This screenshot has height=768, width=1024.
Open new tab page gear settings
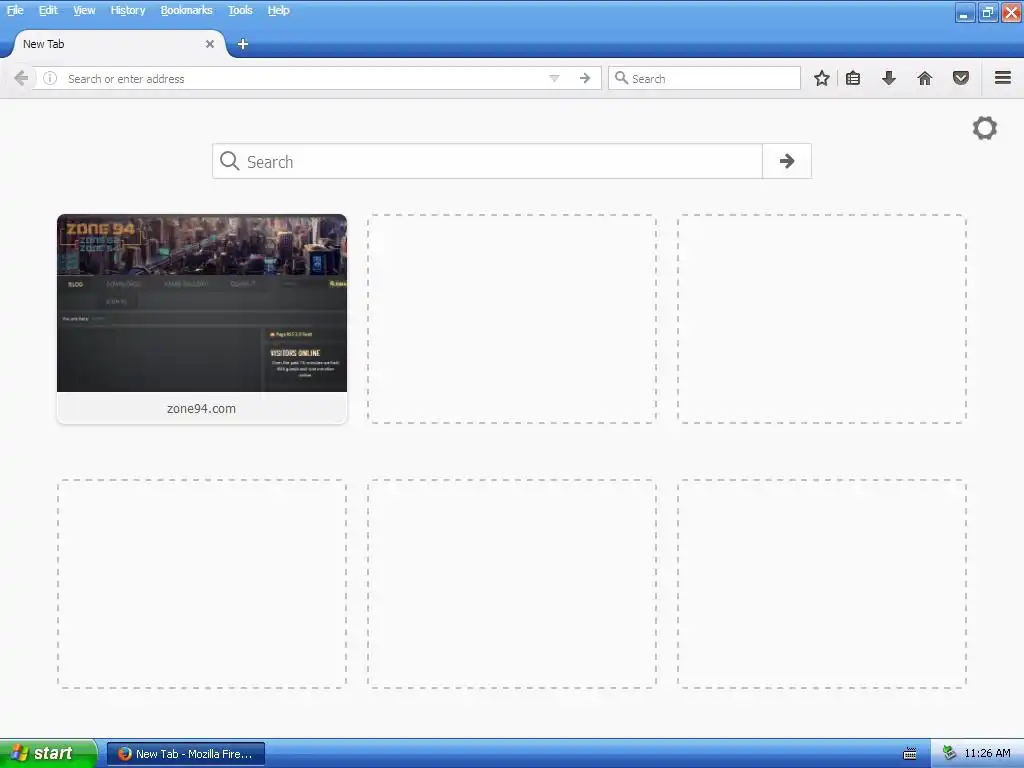(x=985, y=128)
